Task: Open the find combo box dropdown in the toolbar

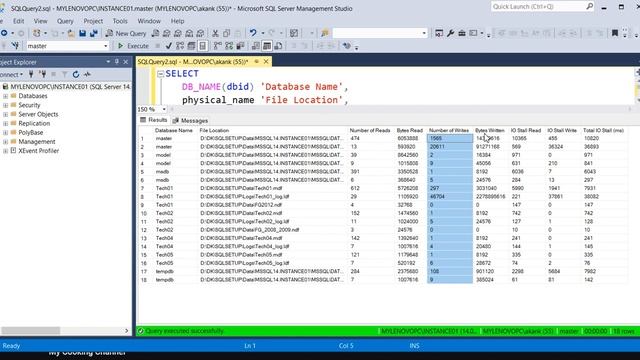Action: (x=424, y=33)
